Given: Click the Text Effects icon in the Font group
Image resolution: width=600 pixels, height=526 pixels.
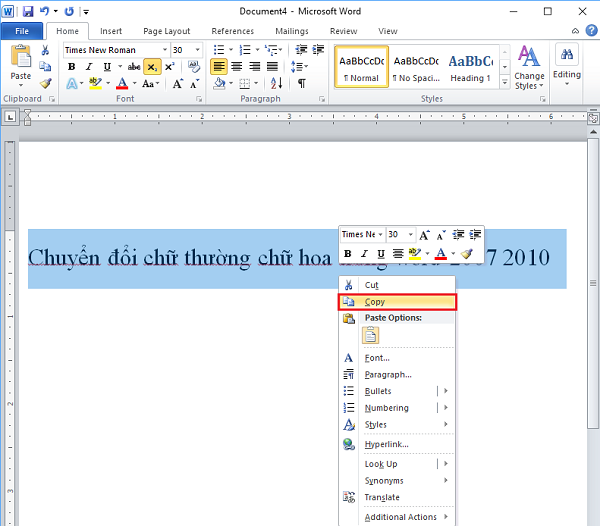Looking at the screenshot, I should (72, 84).
